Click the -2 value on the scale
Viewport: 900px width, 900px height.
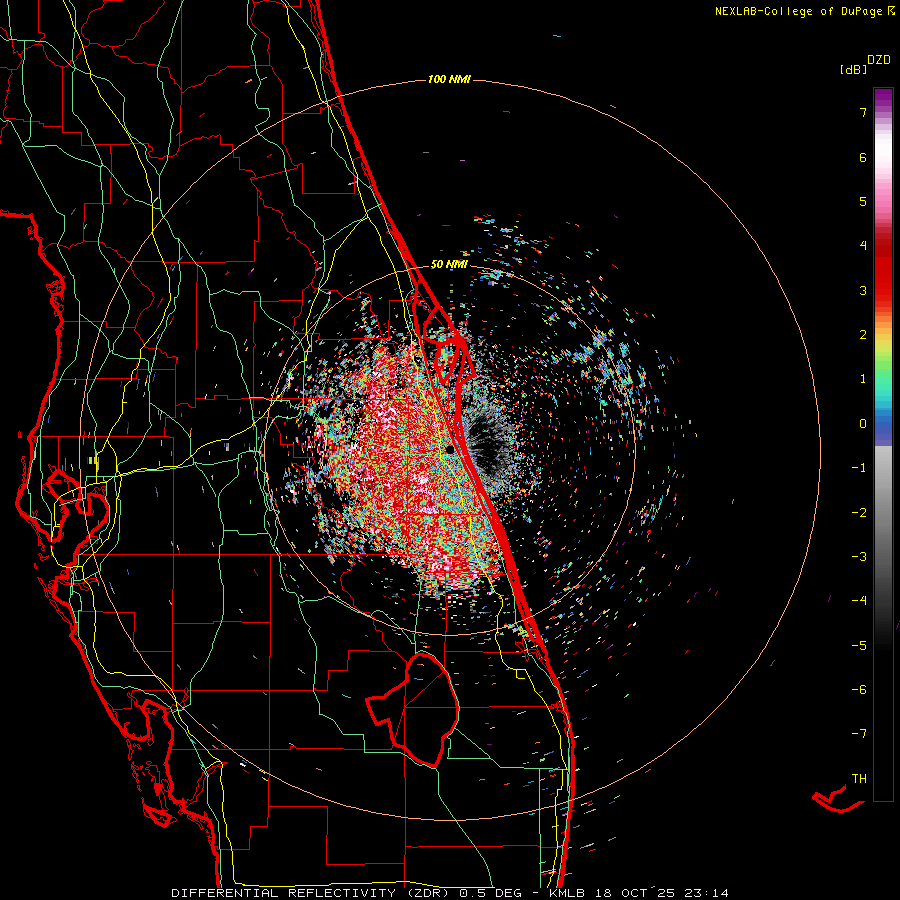click(859, 513)
